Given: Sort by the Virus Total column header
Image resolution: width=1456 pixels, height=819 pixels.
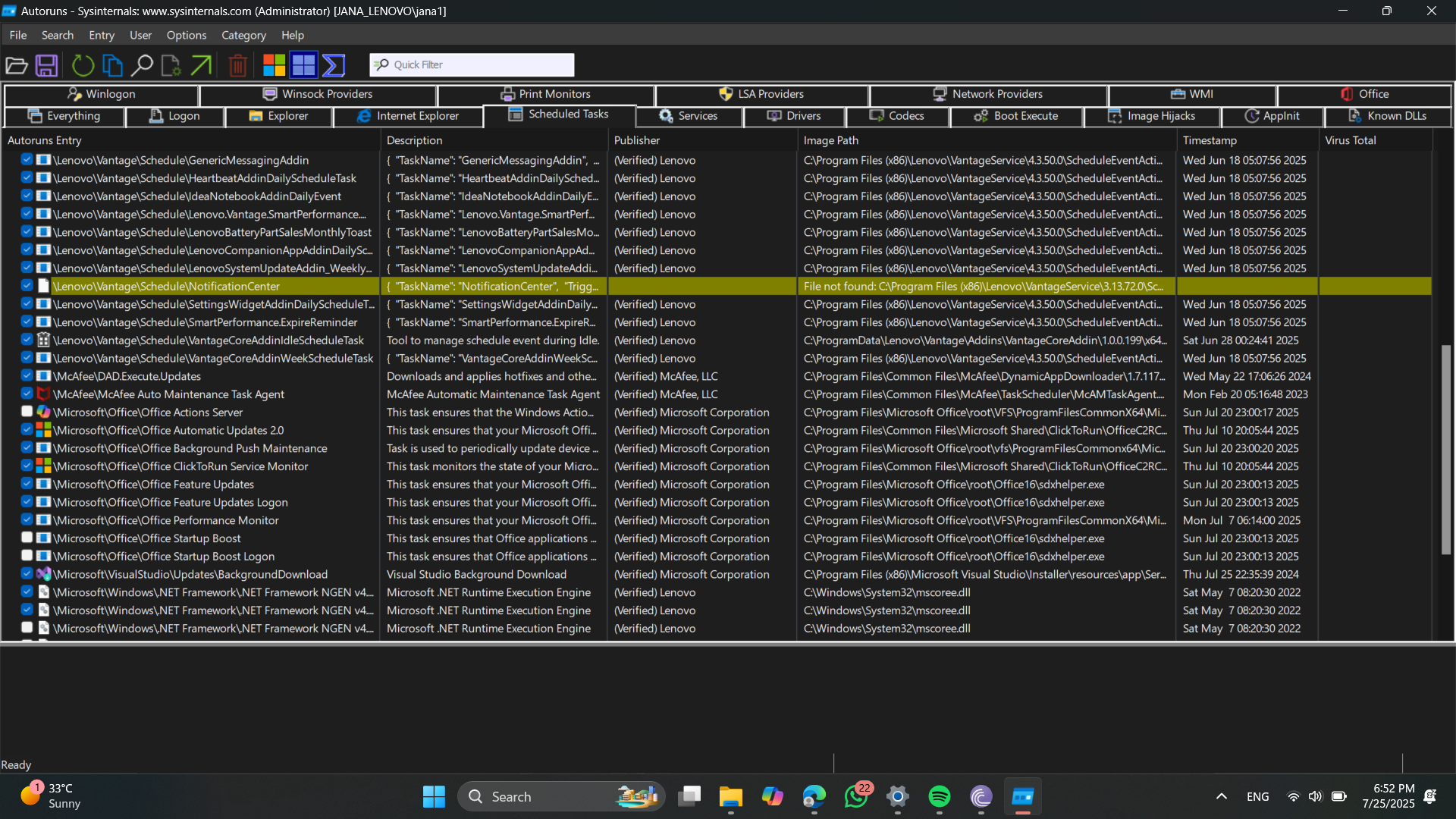Looking at the screenshot, I should click(1376, 140).
